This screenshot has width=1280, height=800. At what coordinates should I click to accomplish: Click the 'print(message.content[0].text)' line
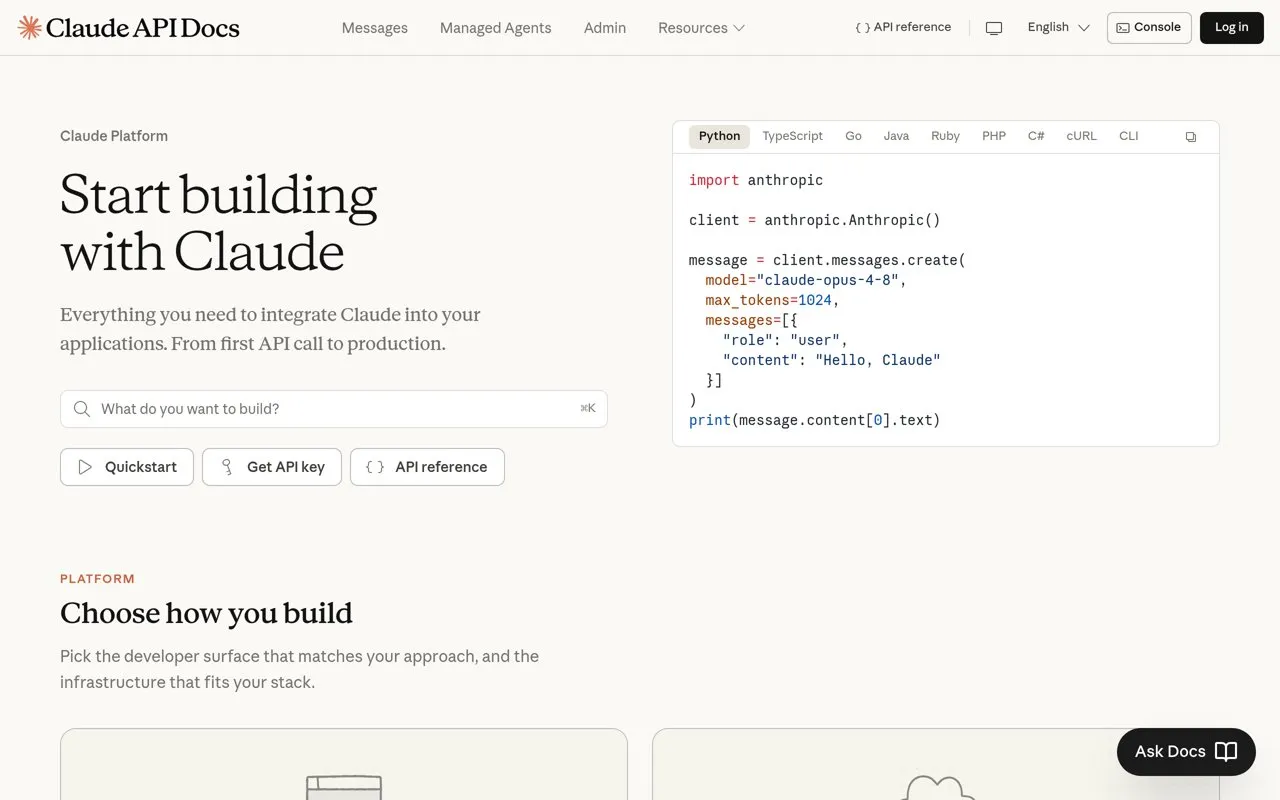point(815,420)
